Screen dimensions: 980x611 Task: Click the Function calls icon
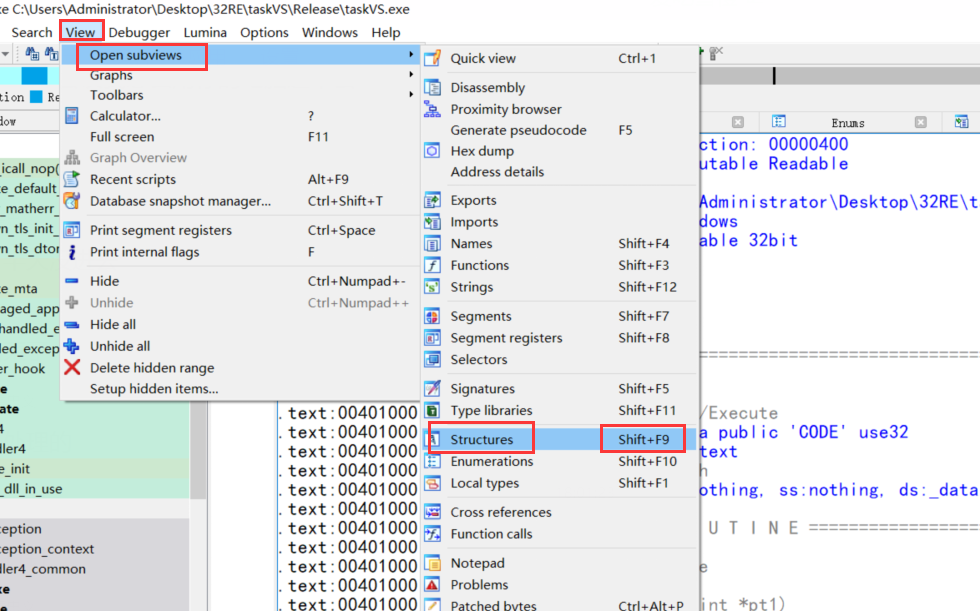(x=432, y=534)
